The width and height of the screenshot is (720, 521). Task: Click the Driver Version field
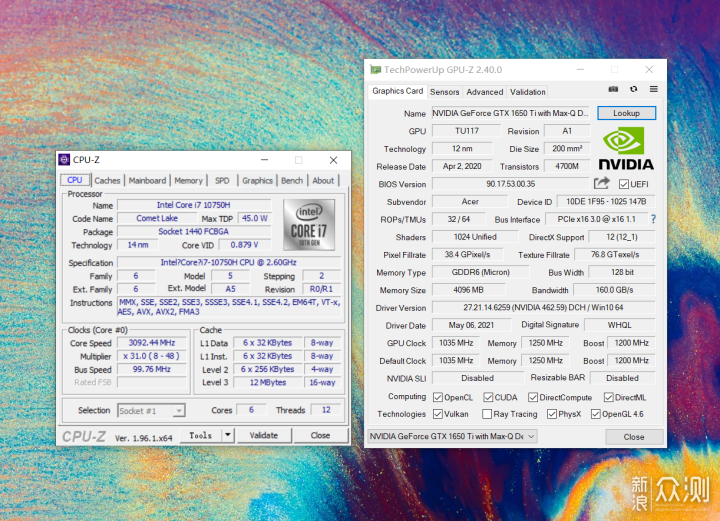543,308
